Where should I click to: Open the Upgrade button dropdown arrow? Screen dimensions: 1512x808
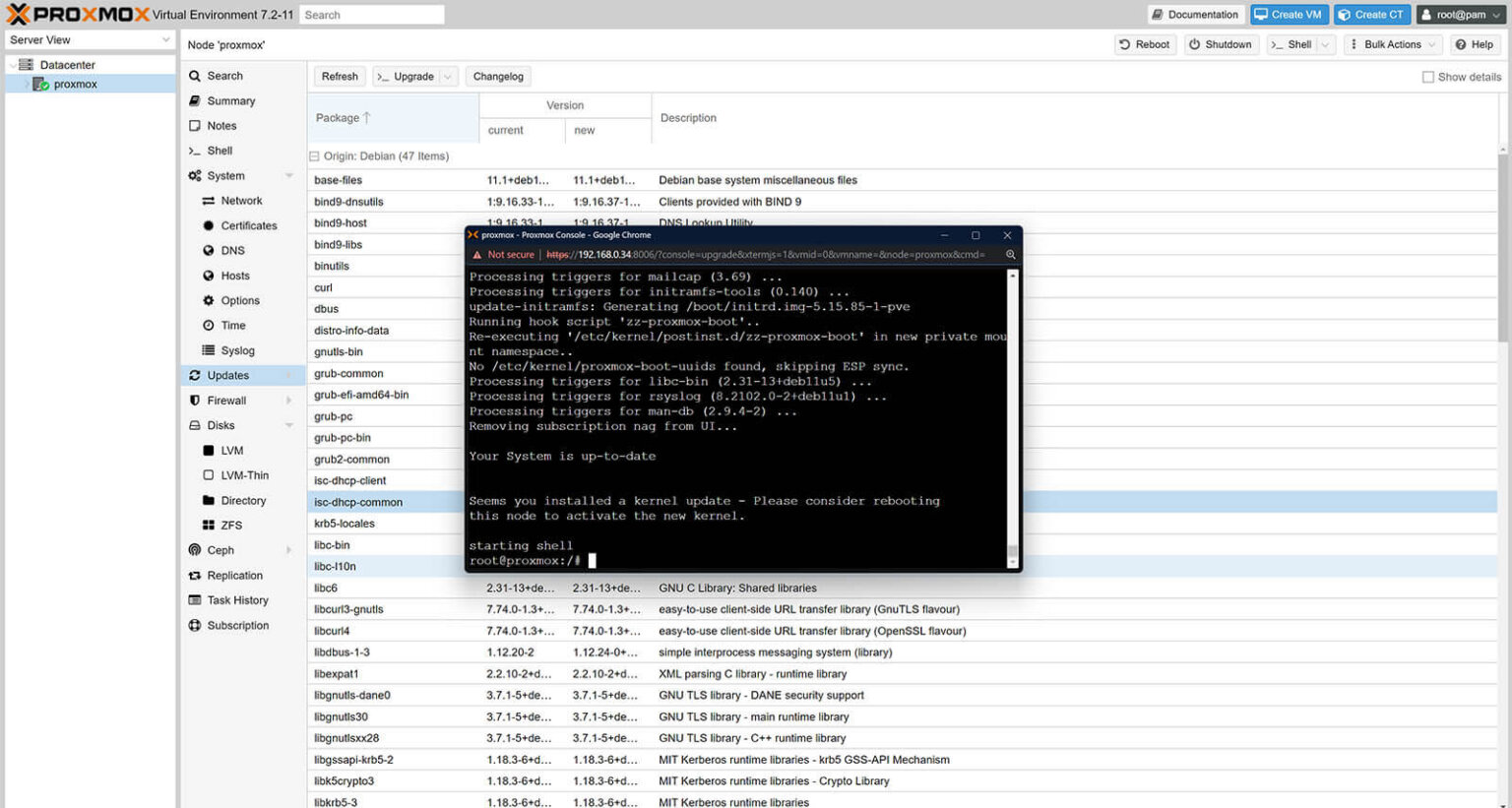(x=449, y=76)
